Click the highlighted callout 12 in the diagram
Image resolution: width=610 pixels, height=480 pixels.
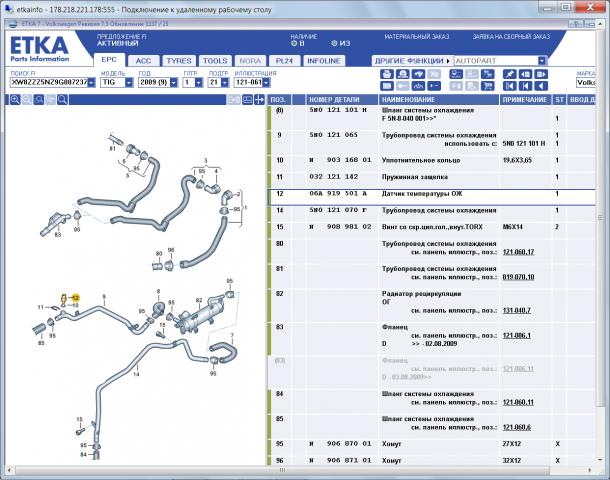click(76, 298)
